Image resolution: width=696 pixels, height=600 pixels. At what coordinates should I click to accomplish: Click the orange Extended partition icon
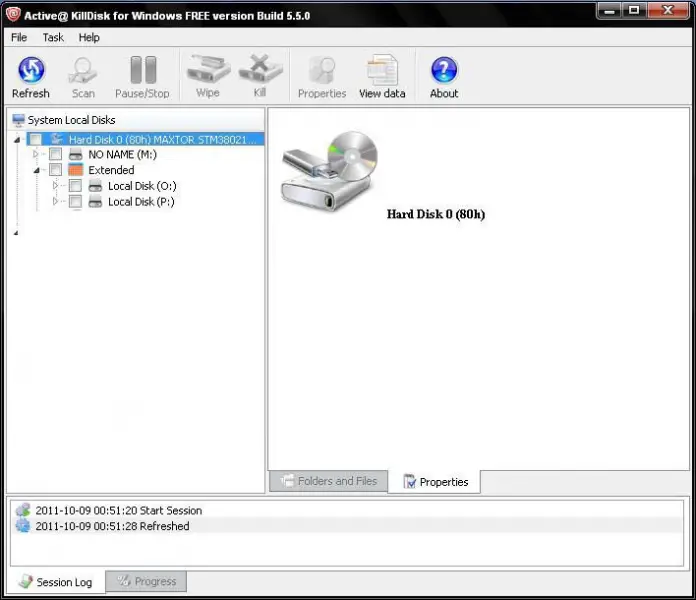click(x=75, y=170)
